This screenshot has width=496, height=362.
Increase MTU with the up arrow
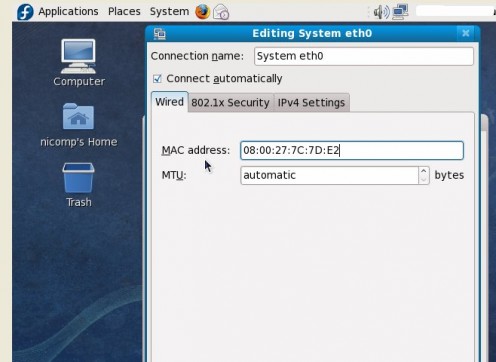(x=424, y=171)
